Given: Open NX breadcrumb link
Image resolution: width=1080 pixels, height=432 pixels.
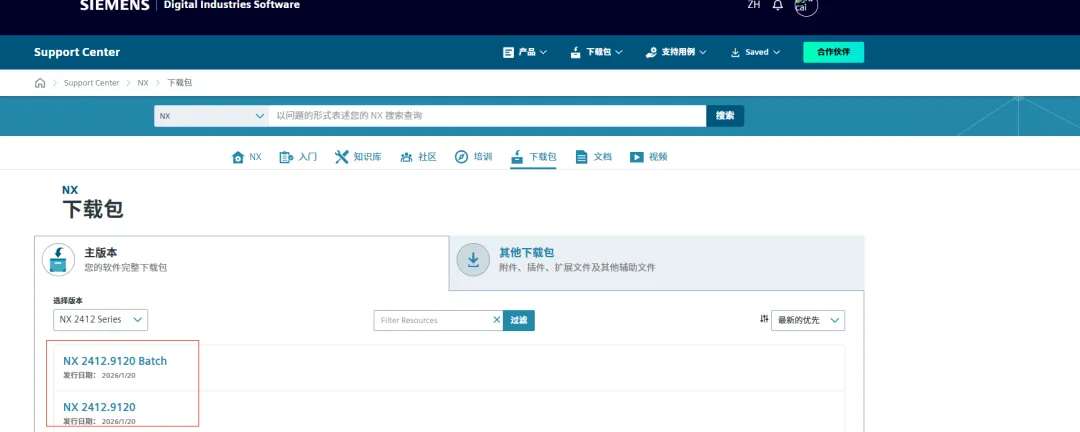Looking at the screenshot, I should [143, 83].
